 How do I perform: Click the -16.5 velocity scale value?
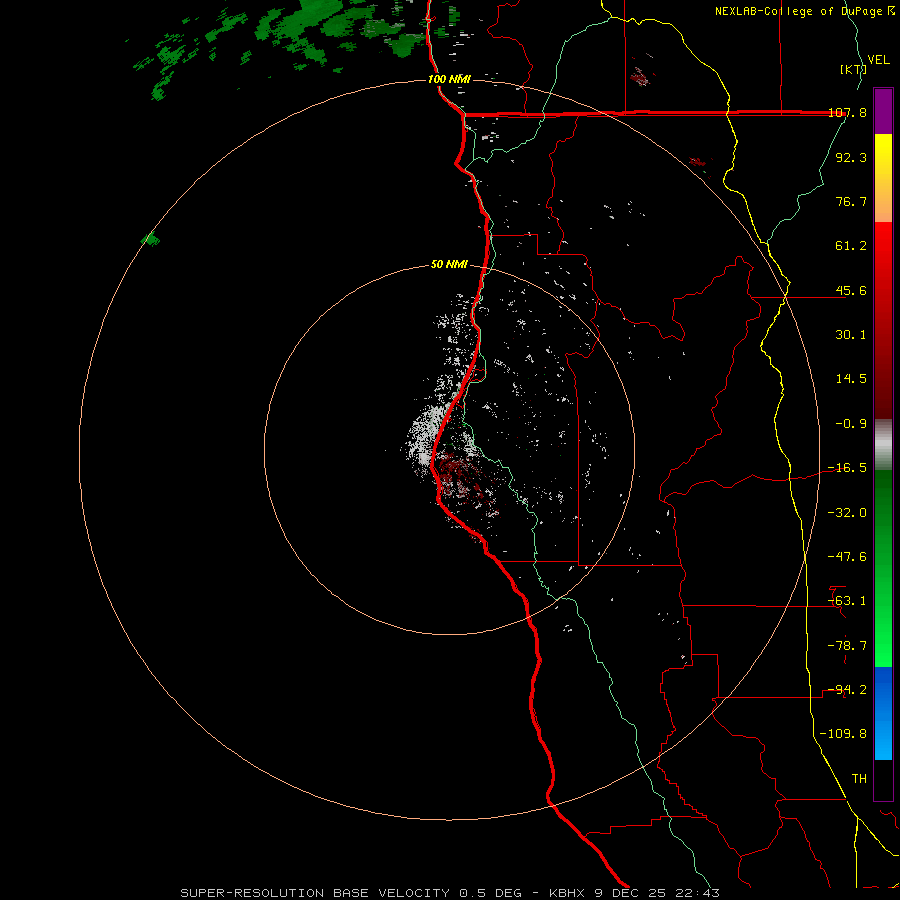coord(847,468)
